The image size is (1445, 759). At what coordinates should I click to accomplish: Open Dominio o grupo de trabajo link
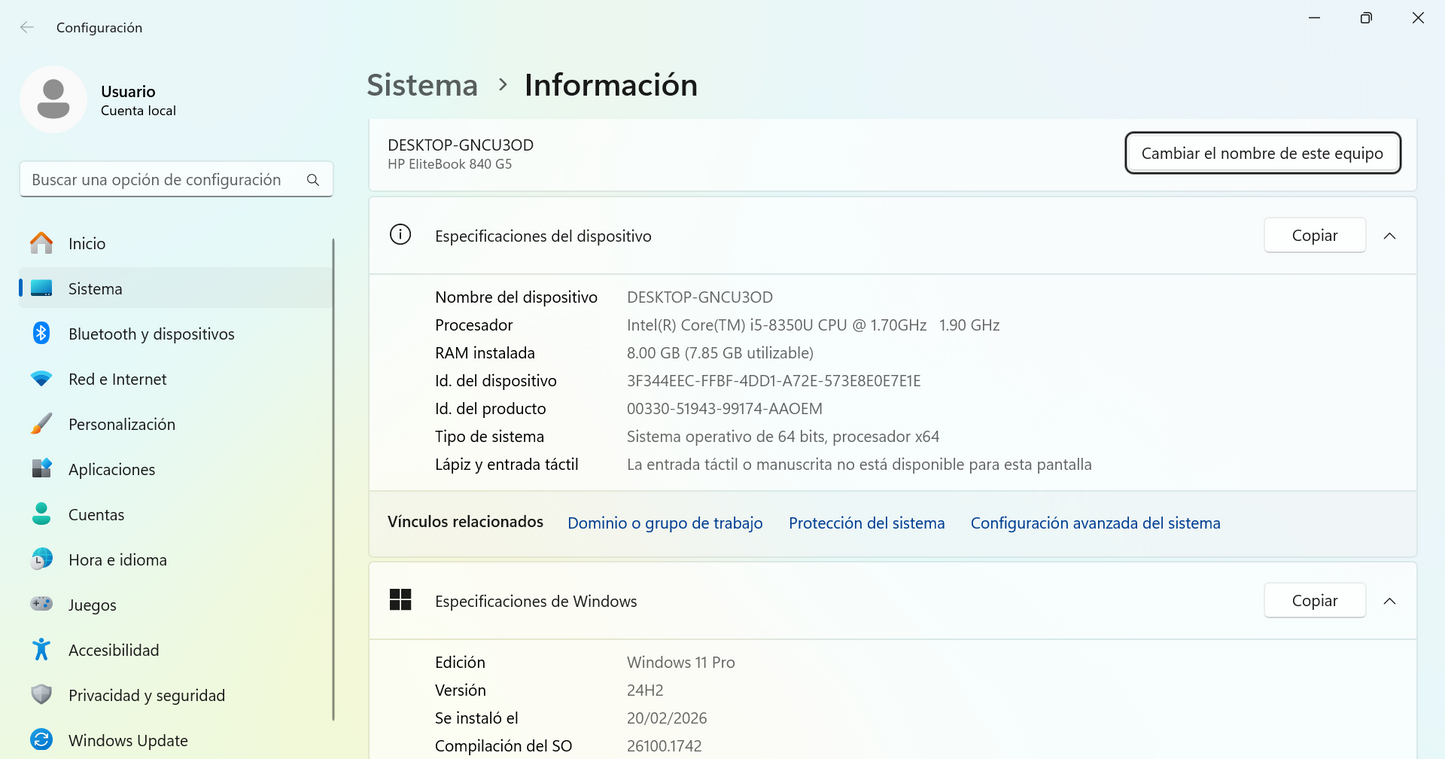(x=665, y=523)
